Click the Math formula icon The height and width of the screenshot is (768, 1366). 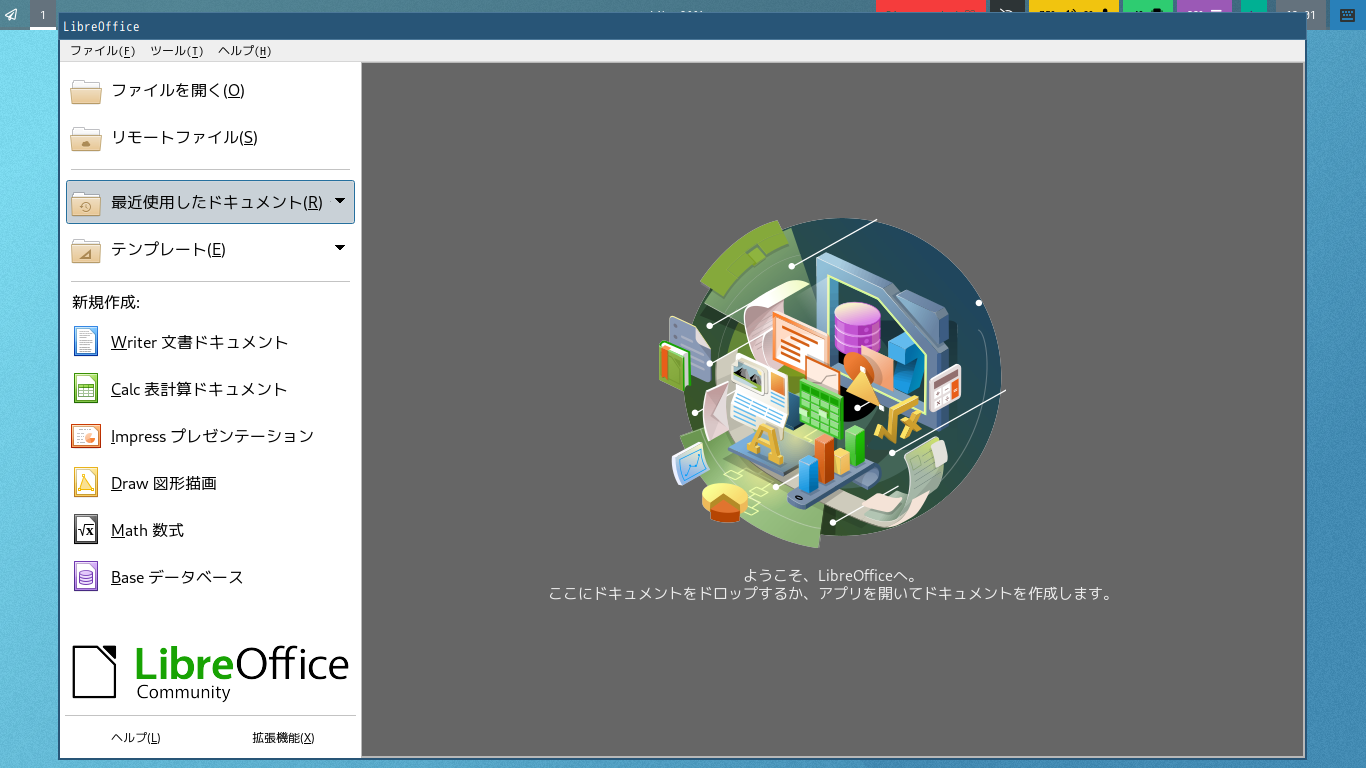(86, 530)
